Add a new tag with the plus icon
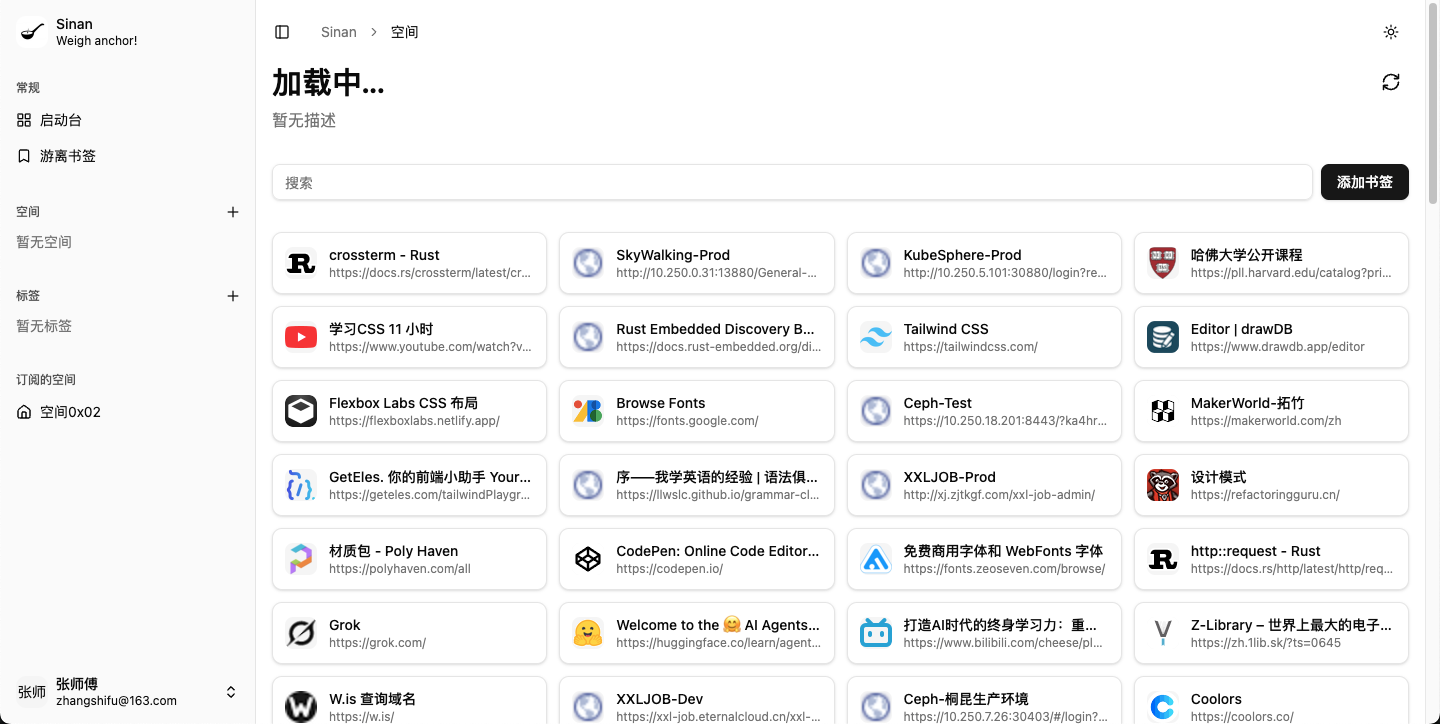This screenshot has height=724, width=1440. (x=233, y=296)
